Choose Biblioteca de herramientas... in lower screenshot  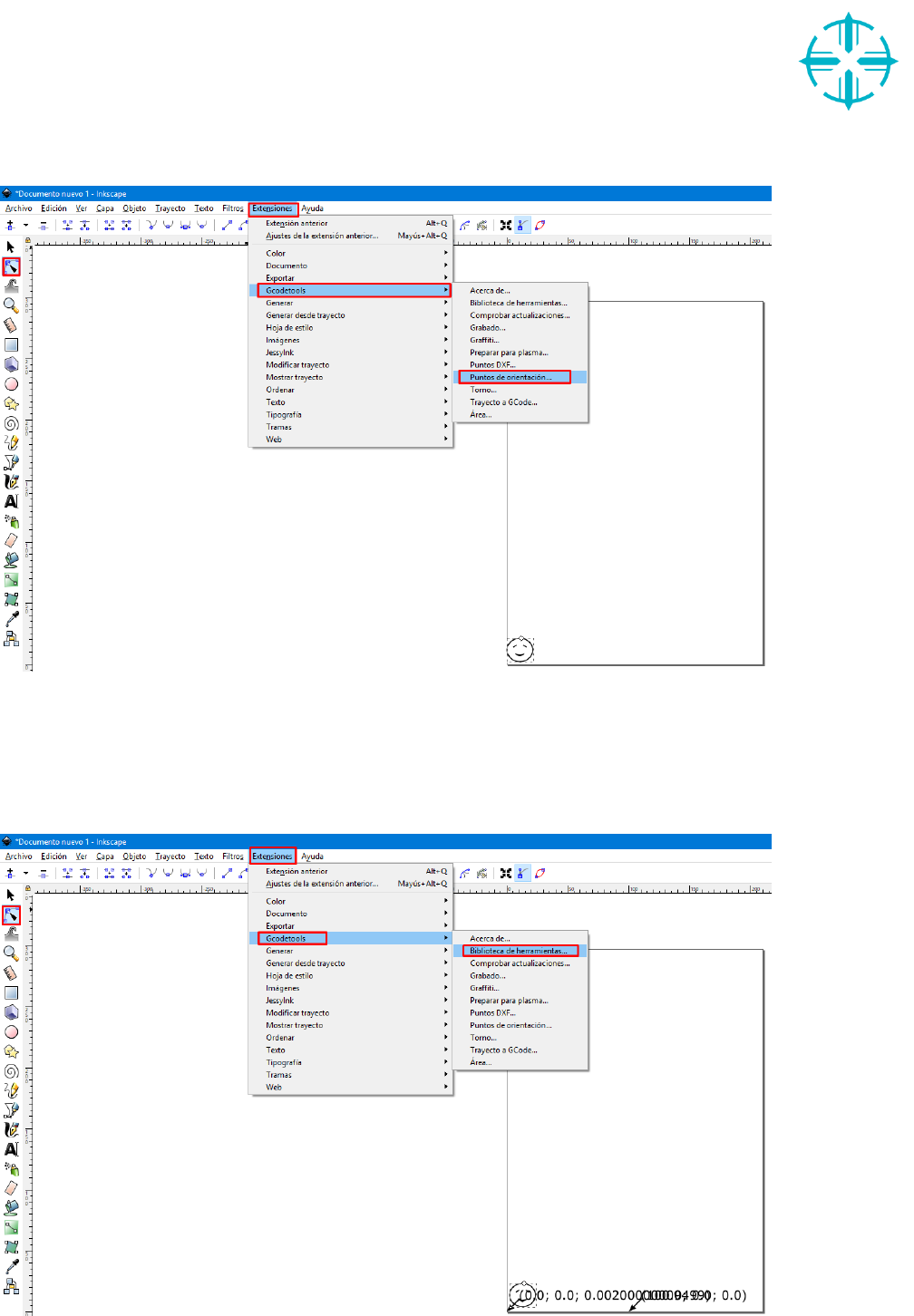point(520,951)
